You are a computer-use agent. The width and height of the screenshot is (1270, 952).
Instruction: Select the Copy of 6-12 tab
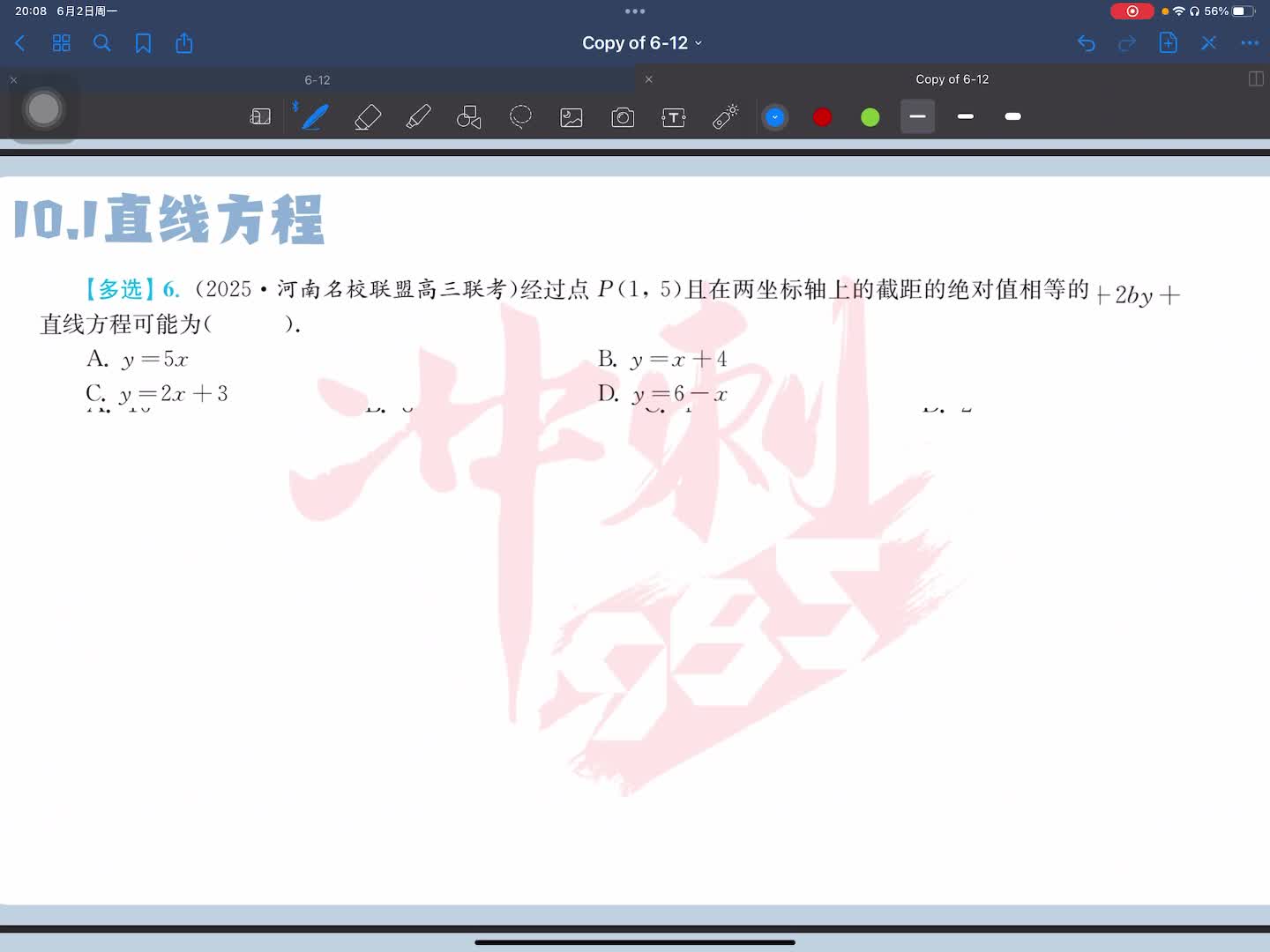click(952, 79)
